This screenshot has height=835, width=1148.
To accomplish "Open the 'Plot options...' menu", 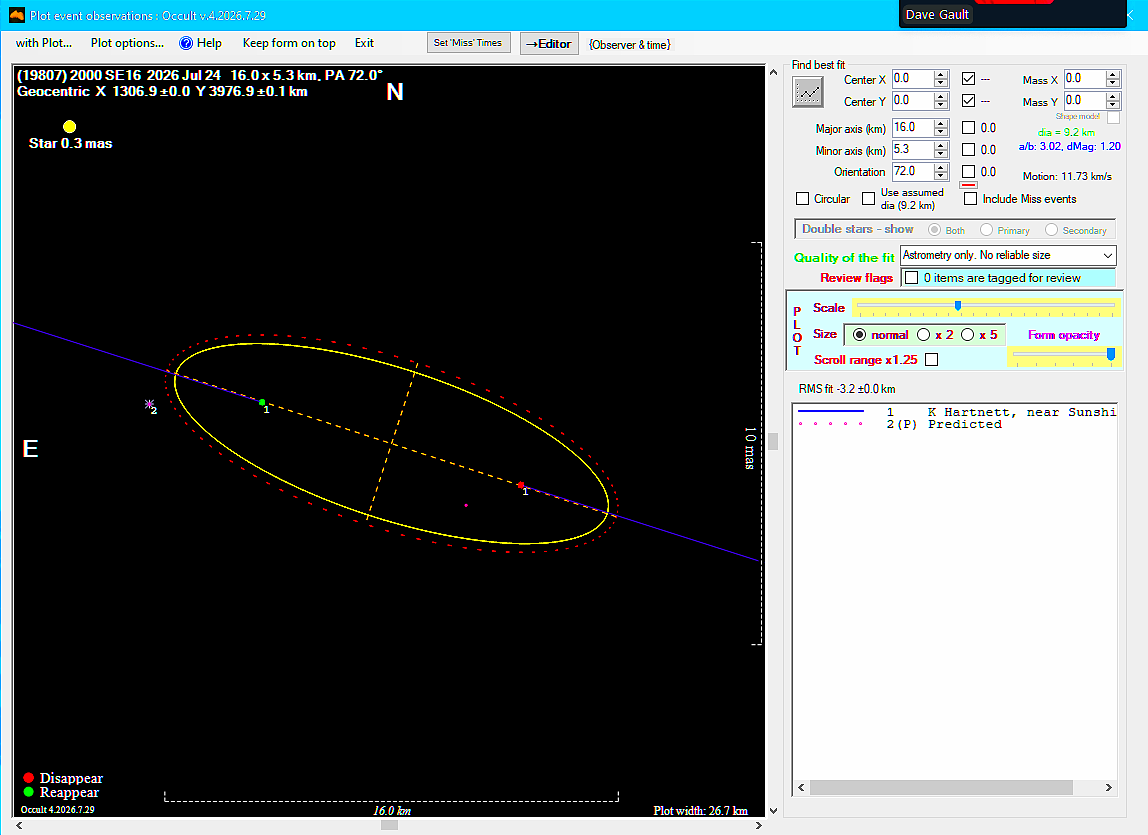I will (127, 43).
